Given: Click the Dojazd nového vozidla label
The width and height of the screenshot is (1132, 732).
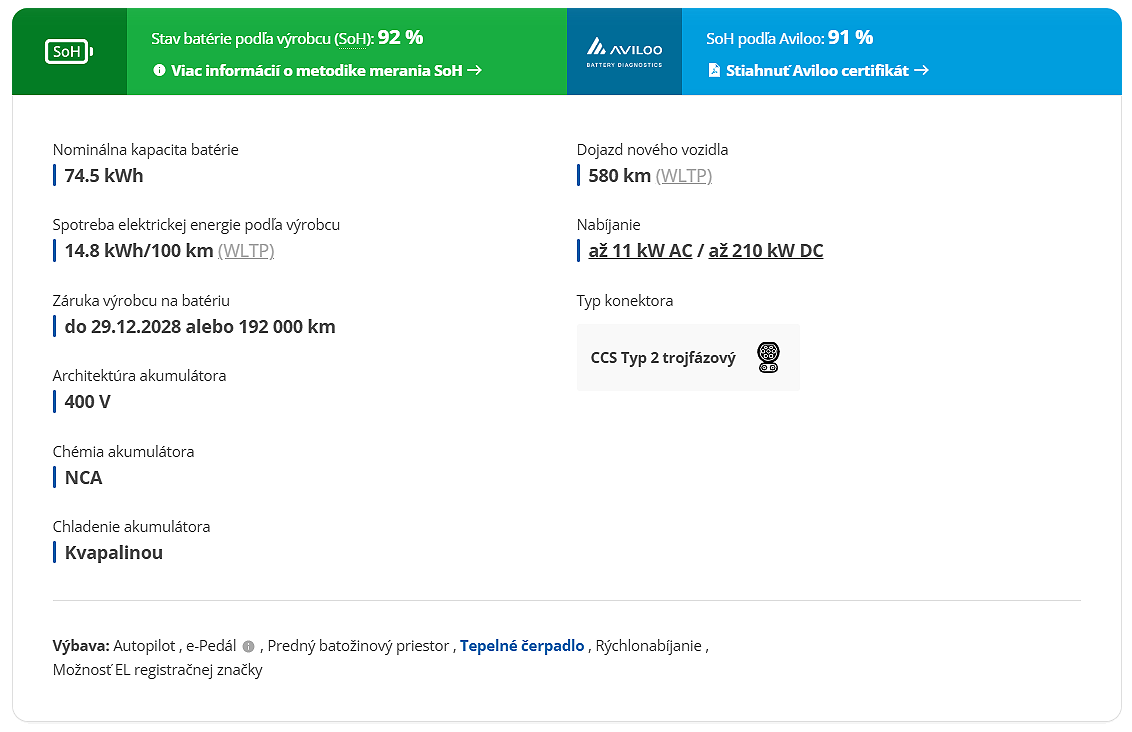Looking at the screenshot, I should tap(653, 149).
